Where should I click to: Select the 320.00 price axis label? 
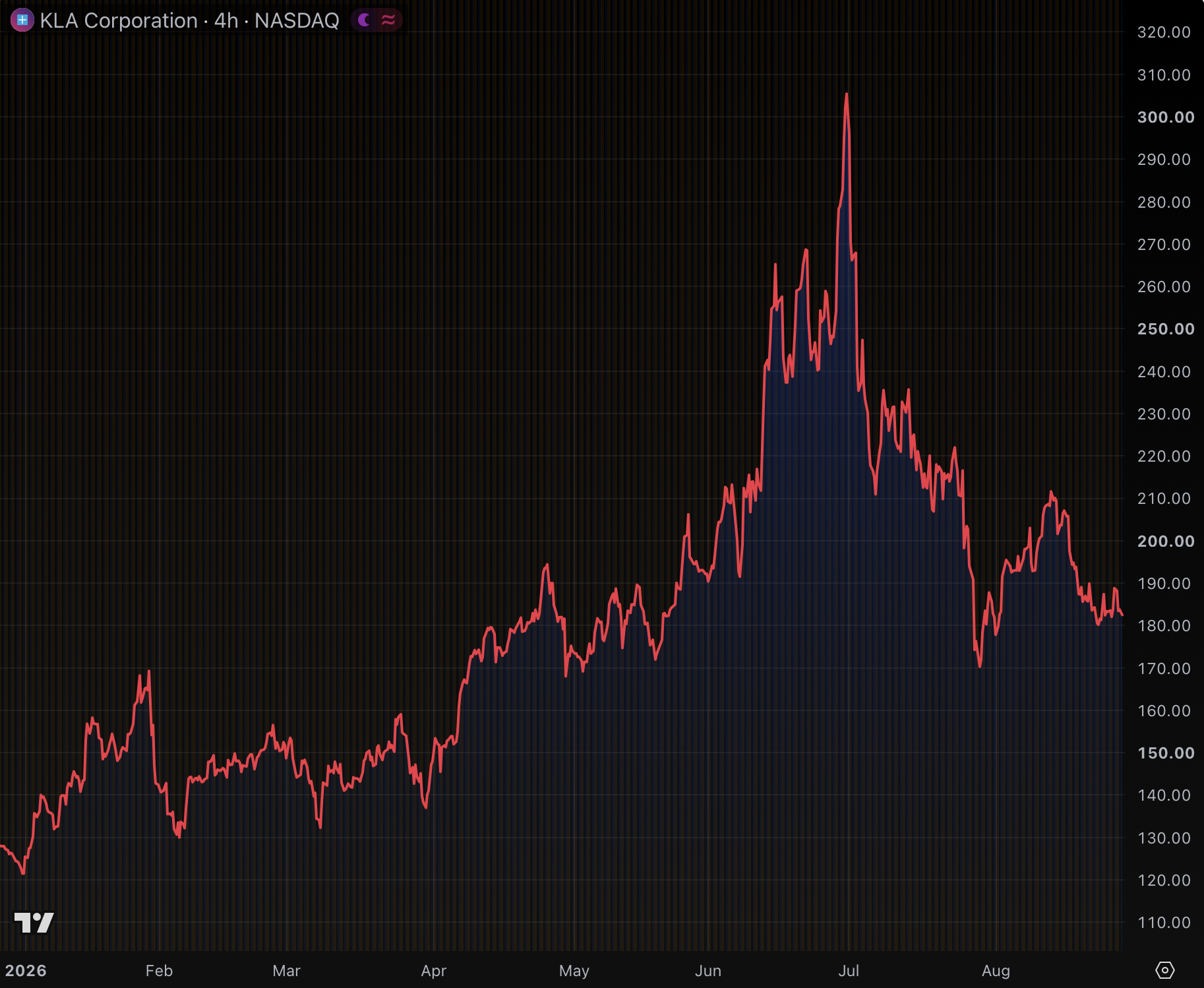click(x=1164, y=32)
